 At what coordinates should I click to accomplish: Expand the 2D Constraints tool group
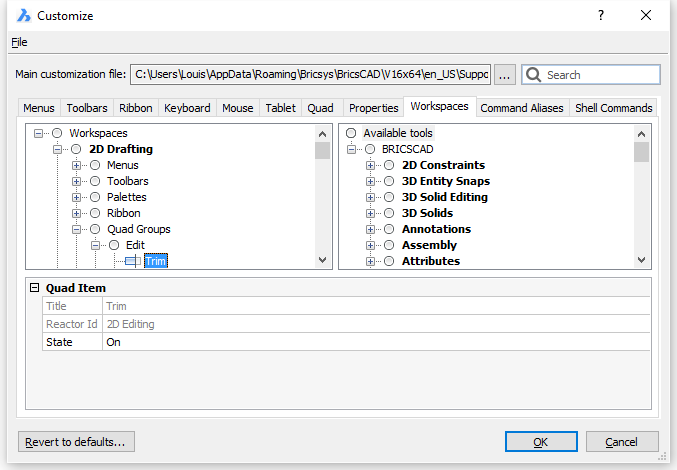coord(370,165)
